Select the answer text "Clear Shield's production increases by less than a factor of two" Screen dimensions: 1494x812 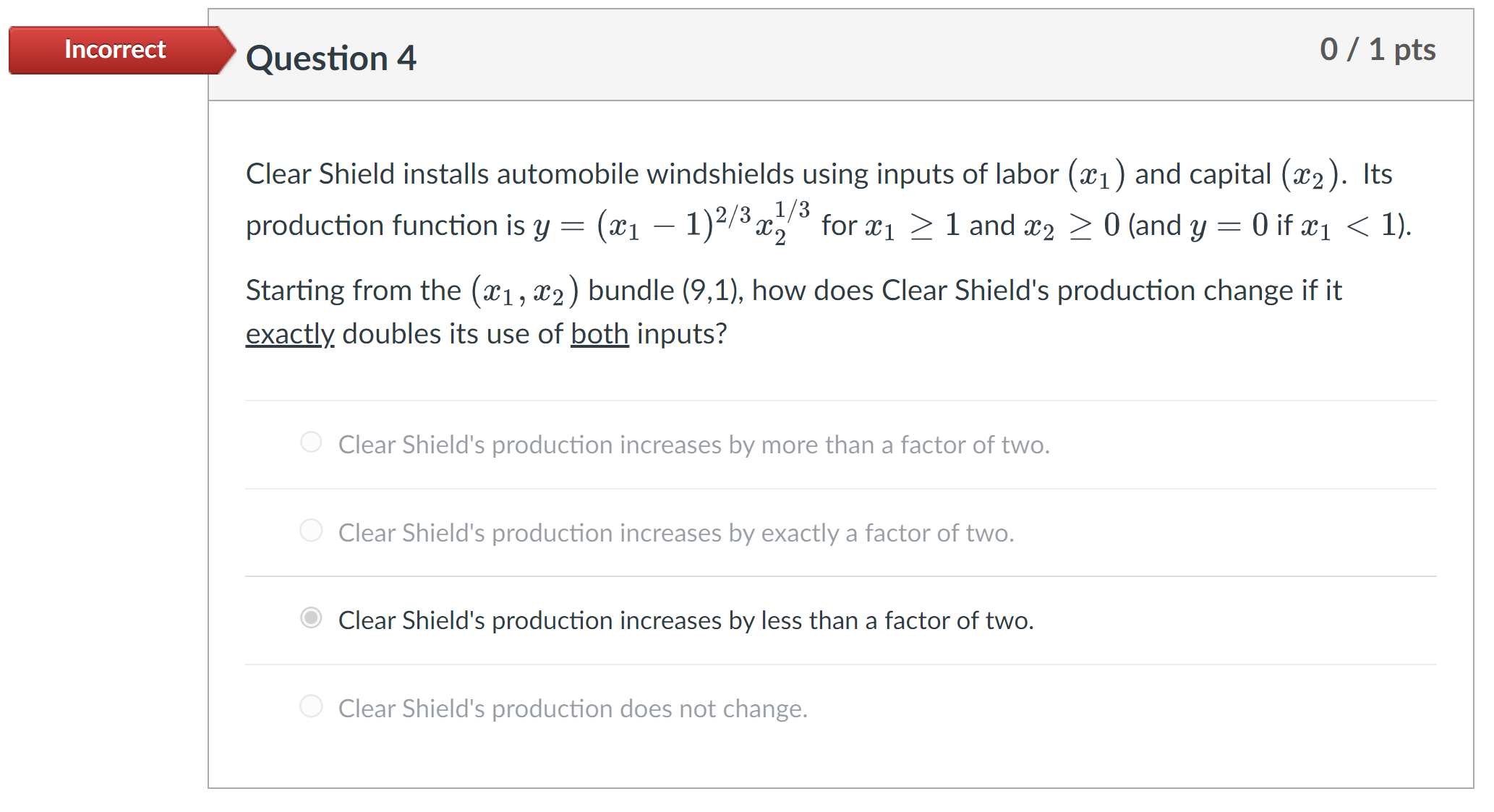[686, 620]
